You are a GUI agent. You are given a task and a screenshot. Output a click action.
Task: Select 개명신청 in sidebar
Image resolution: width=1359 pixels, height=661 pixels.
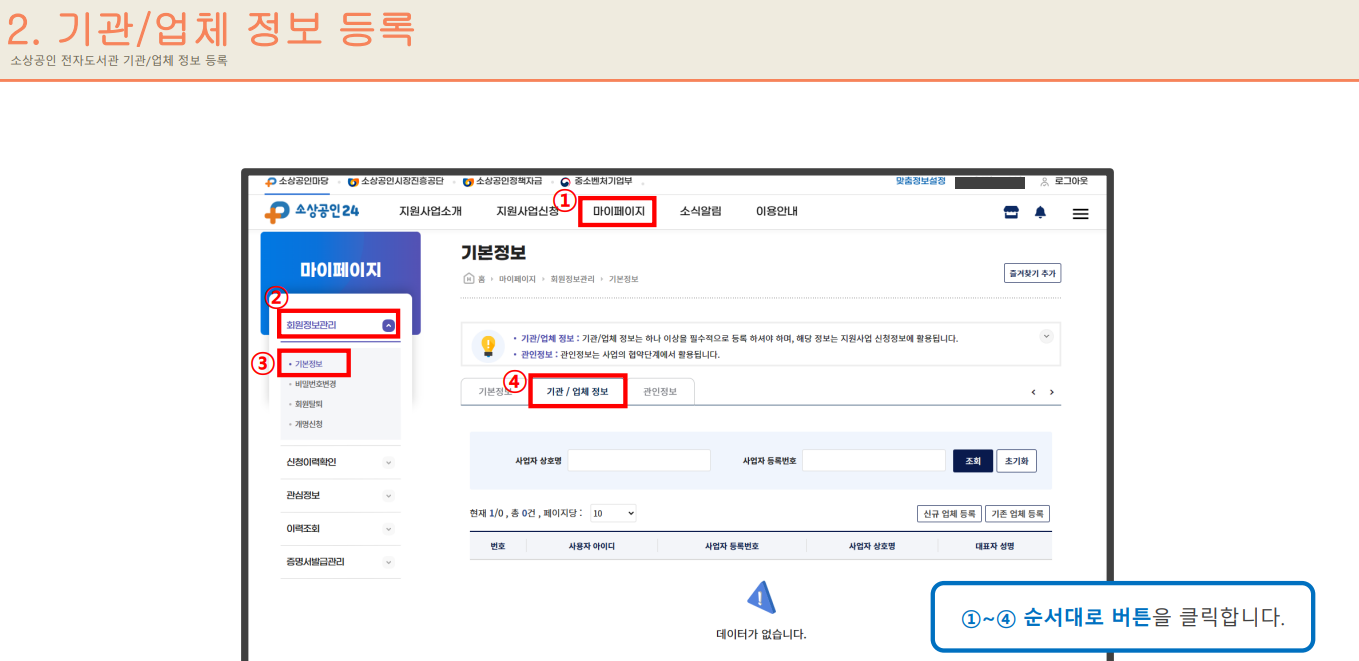pos(308,424)
